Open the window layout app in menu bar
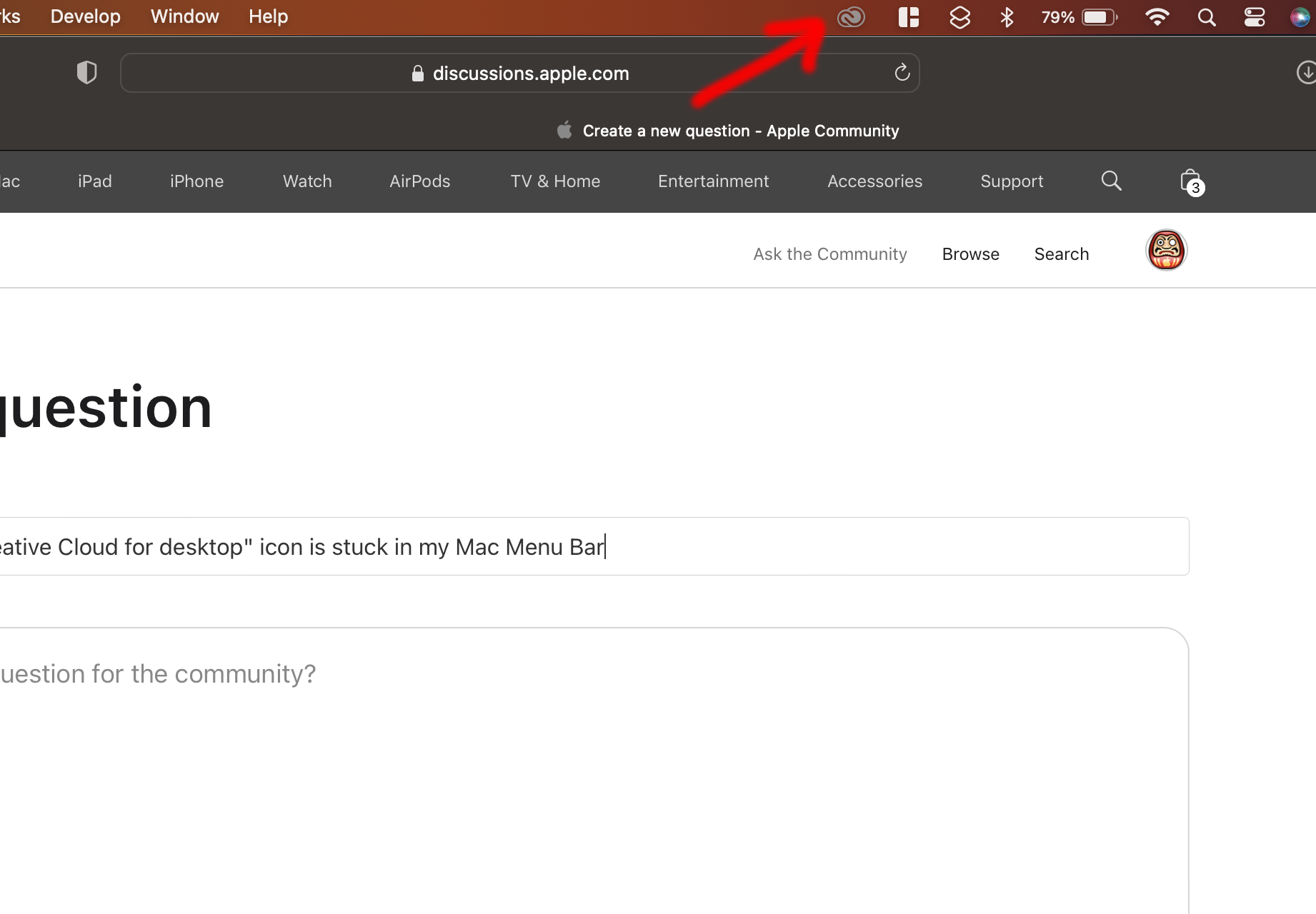This screenshot has height=914, width=1316. (x=908, y=17)
